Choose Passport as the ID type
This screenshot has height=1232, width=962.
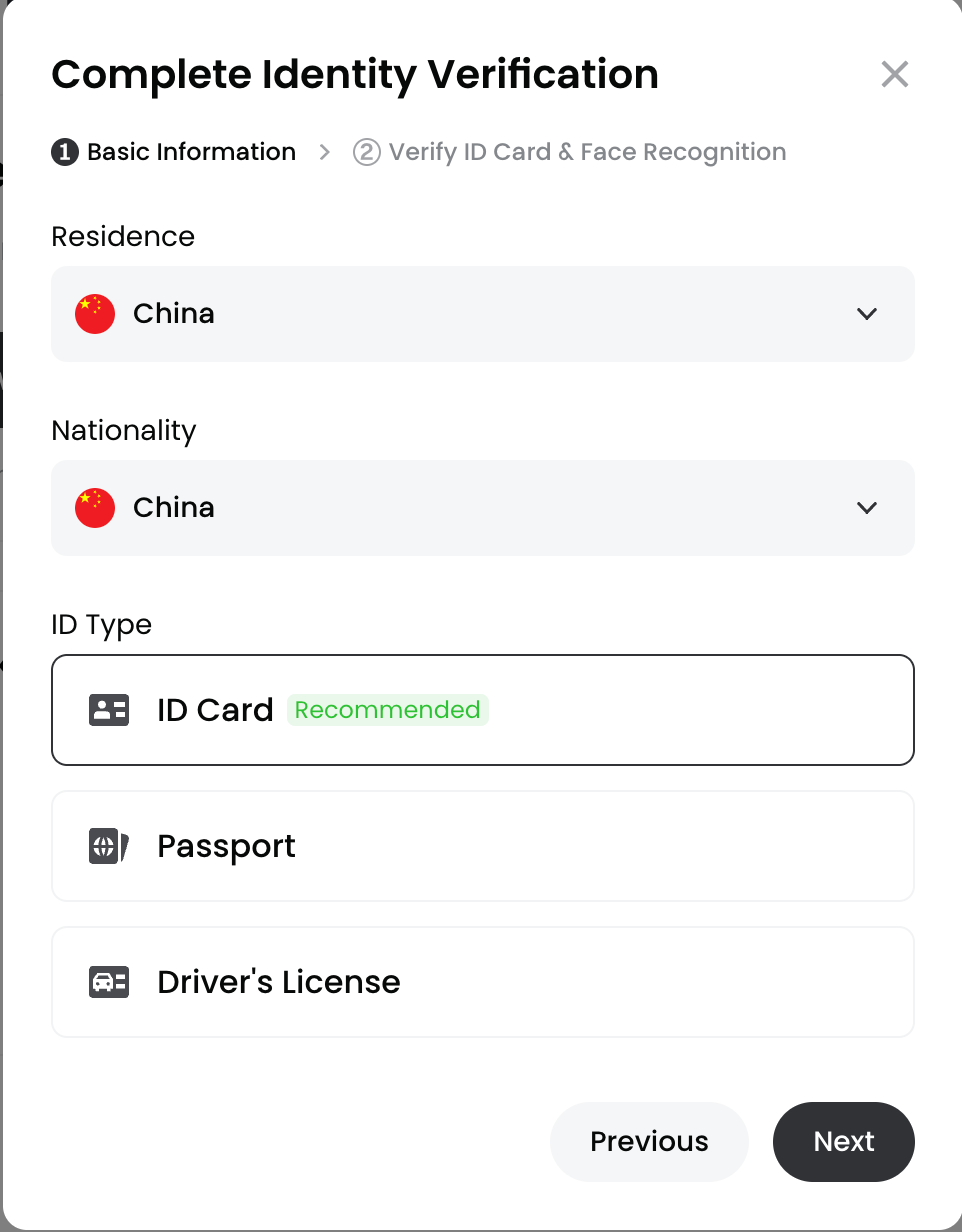pos(482,847)
